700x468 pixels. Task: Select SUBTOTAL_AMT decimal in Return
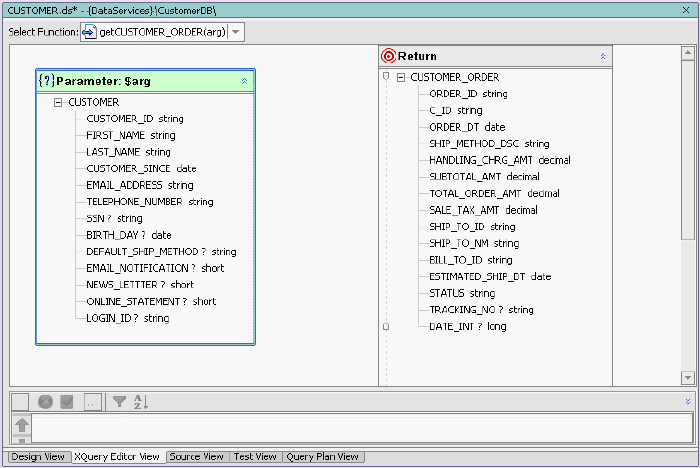(x=484, y=177)
